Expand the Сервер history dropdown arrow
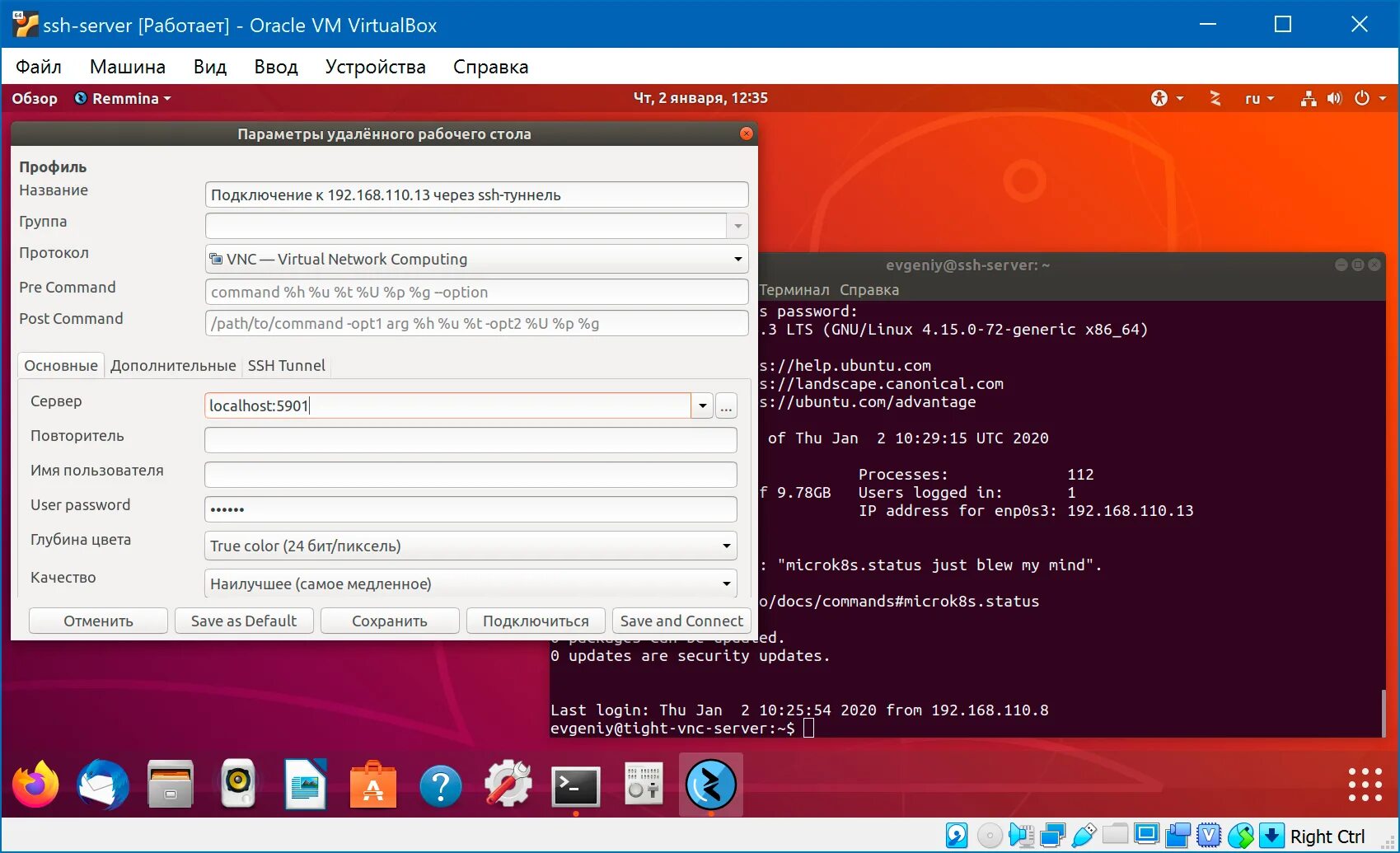The height and width of the screenshot is (853, 1400). tap(702, 405)
